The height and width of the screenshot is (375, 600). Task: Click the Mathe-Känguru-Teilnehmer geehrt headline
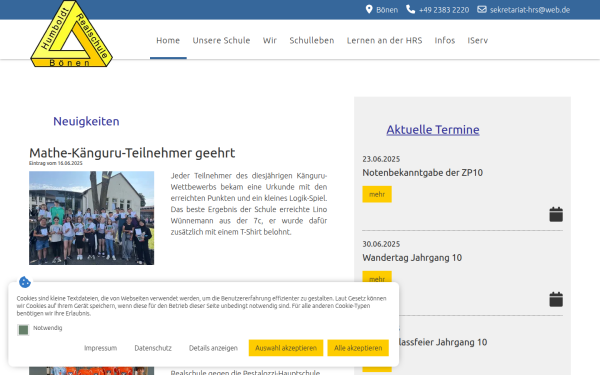[132, 153]
